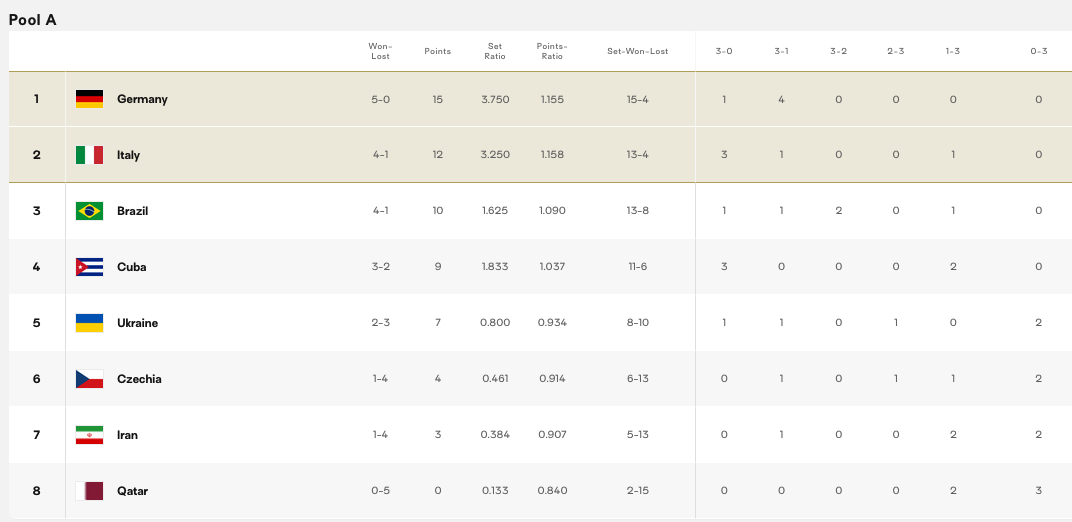Select Qatar's rank number 8
The image size is (1072, 522).
click(37, 491)
